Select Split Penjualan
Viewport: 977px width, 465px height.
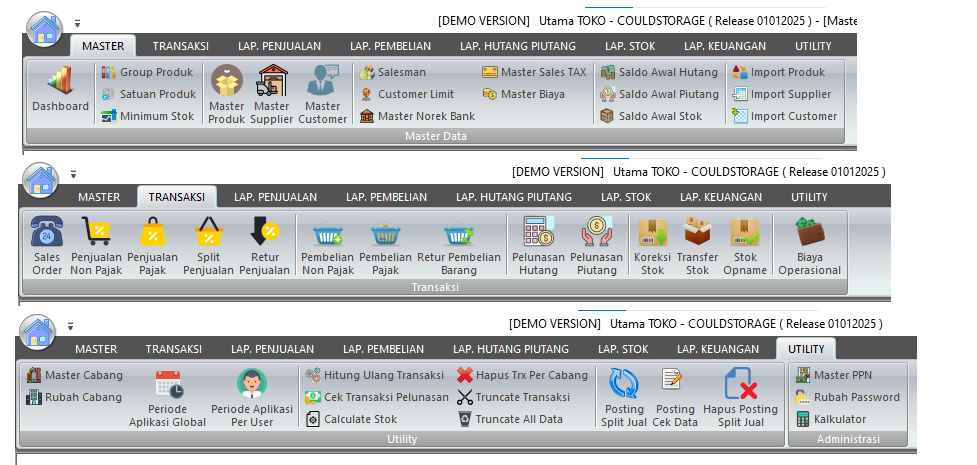point(208,234)
